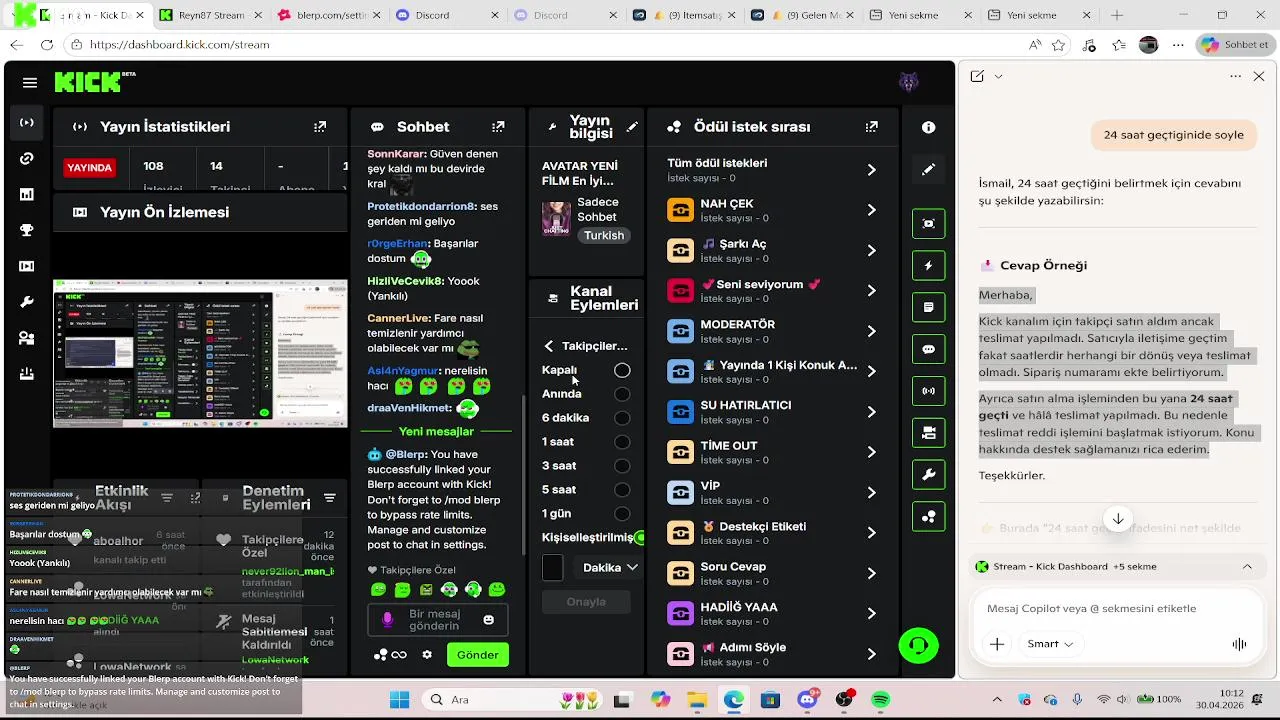The height and width of the screenshot is (720, 1280).
Task: Open the link icon in left sidebar
Action: tap(27, 159)
